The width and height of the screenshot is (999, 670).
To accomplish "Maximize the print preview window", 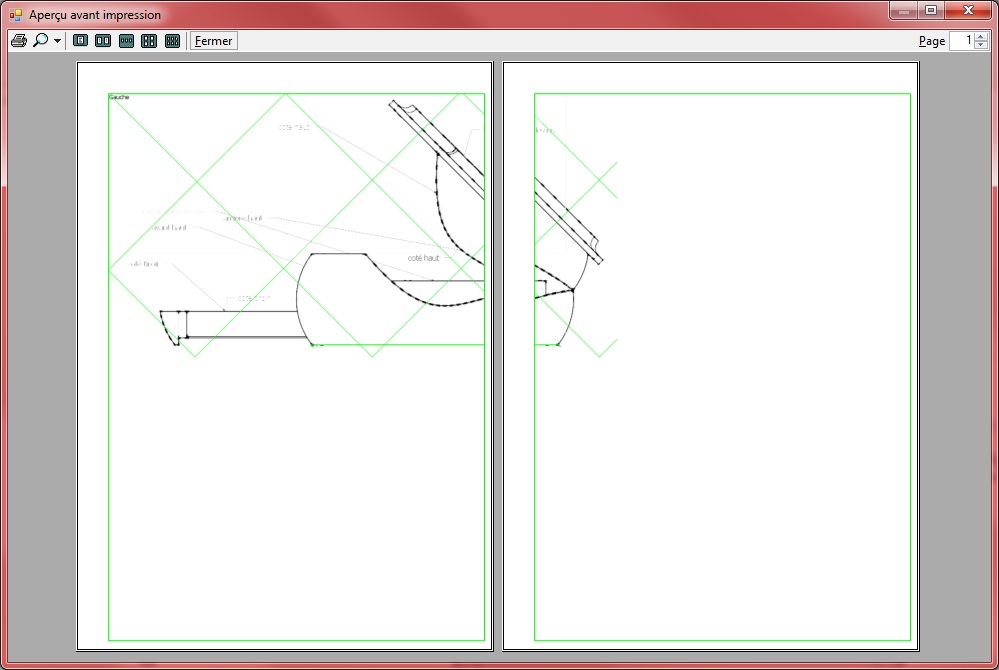I will (x=931, y=10).
